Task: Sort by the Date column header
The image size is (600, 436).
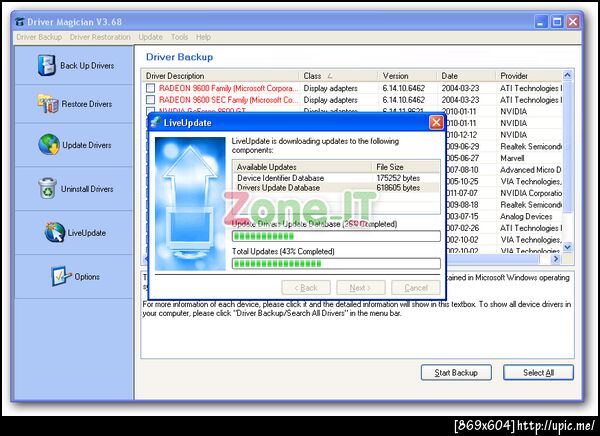Action: click(x=466, y=76)
